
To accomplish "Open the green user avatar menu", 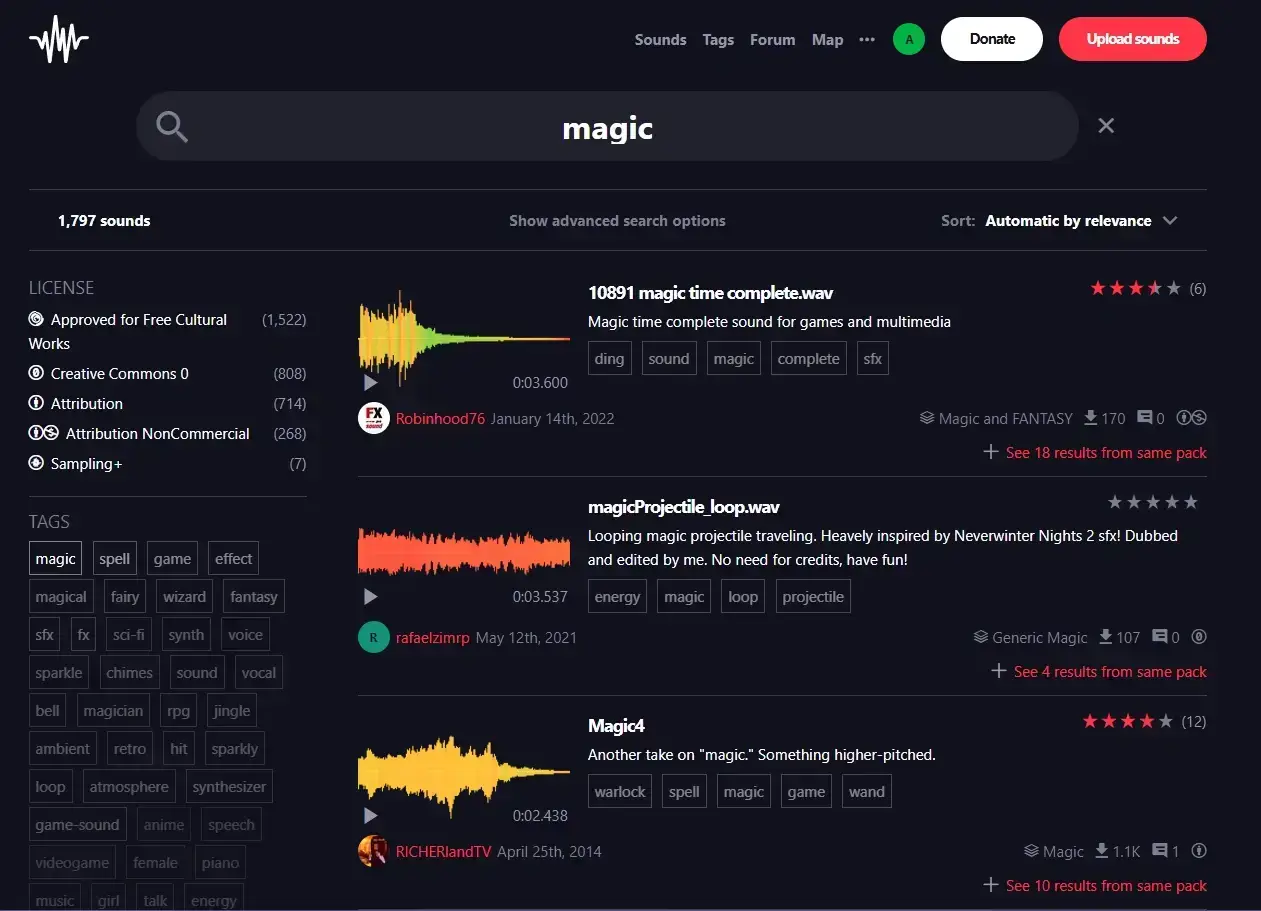I will [908, 39].
